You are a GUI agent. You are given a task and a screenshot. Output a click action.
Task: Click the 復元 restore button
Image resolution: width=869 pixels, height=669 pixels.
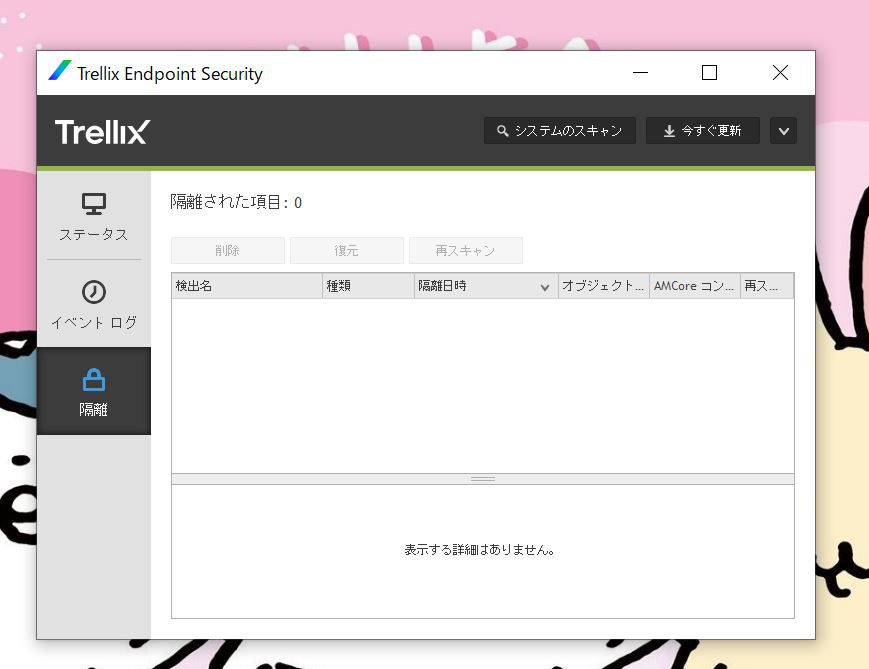pyautogui.click(x=346, y=251)
